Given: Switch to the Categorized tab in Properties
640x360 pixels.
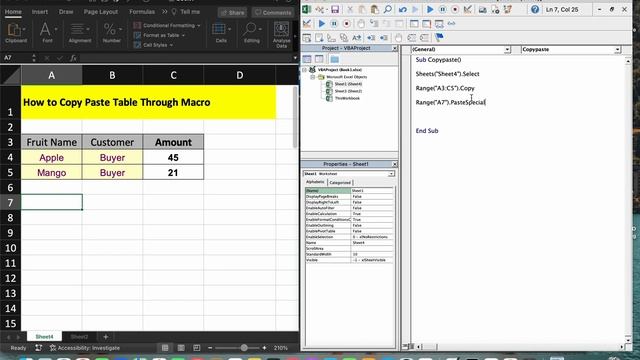Looking at the screenshot, I should tap(340, 182).
